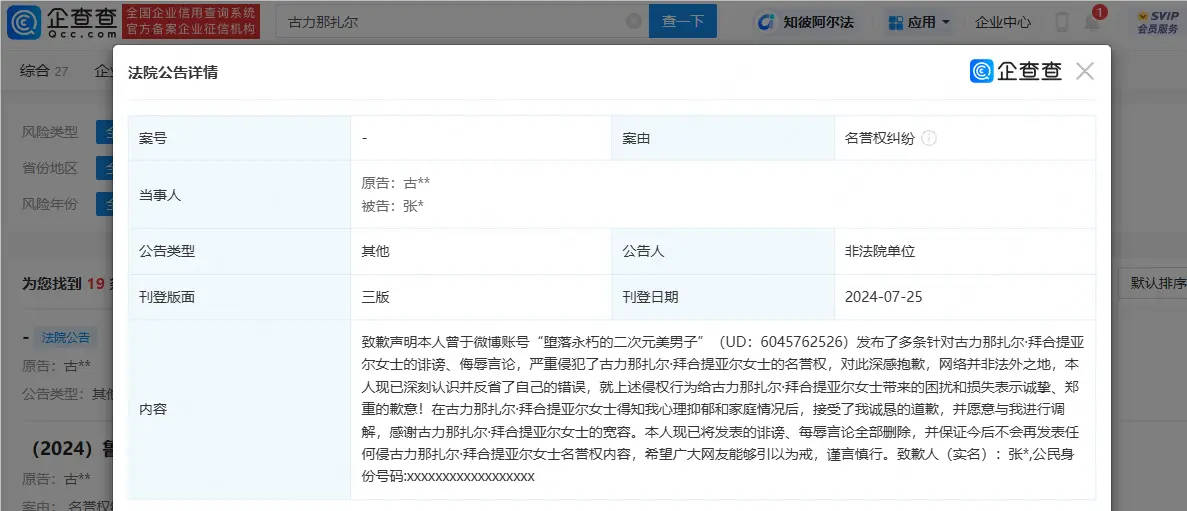The height and width of the screenshot is (511, 1187).
Task: Click the 案号 header cell
Action: tap(239, 138)
